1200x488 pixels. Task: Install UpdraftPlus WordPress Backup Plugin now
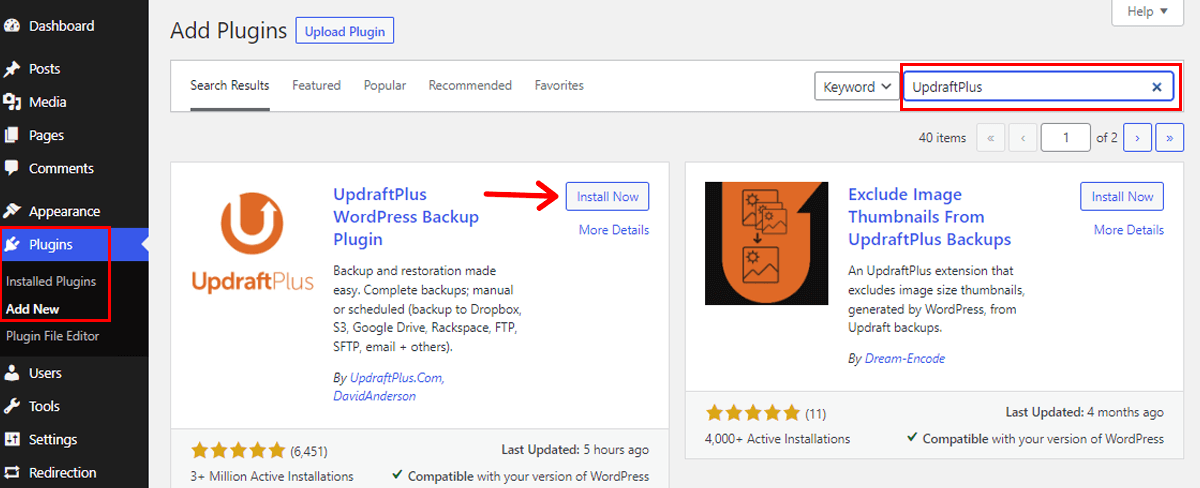(607, 197)
